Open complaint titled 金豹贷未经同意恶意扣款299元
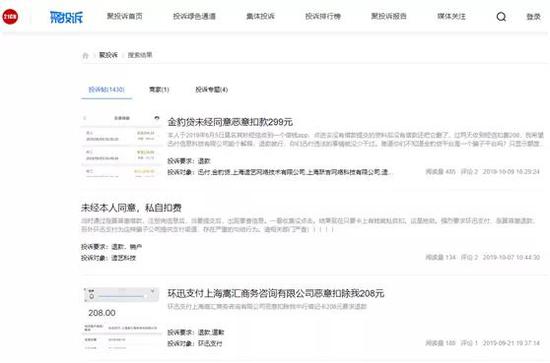The height and width of the screenshot is (363, 550). point(230,122)
